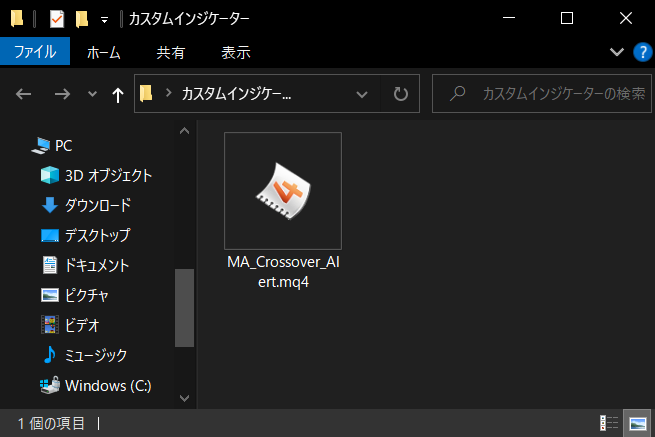Click the navigation pane scrollbar thumb
655x437 pixels.
pos(184,308)
